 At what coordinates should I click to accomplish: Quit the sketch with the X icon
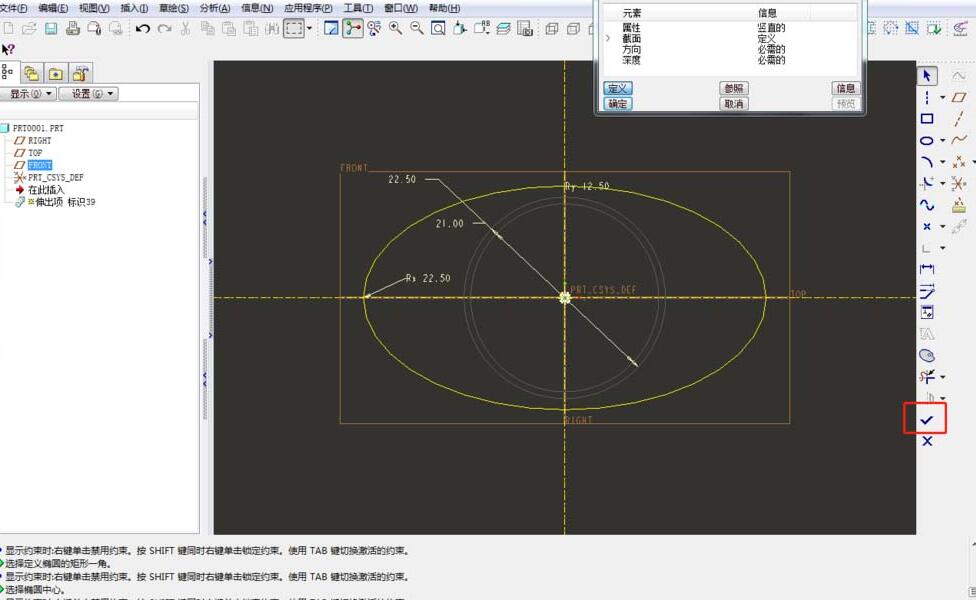926,441
